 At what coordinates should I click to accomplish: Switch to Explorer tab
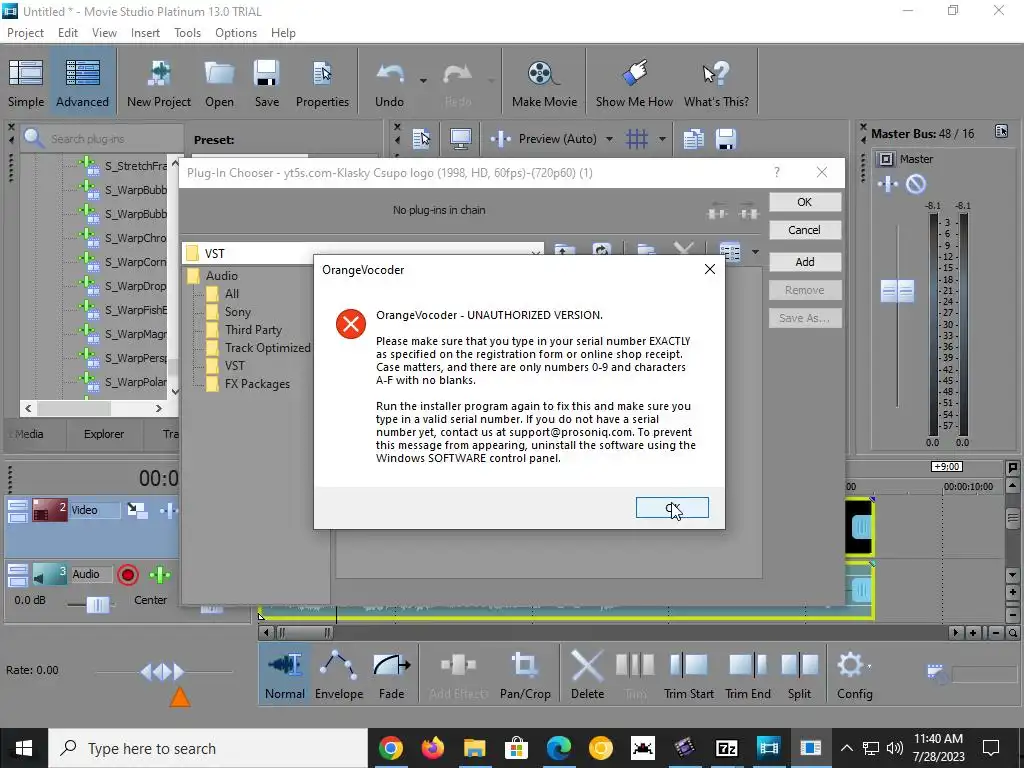[104, 434]
